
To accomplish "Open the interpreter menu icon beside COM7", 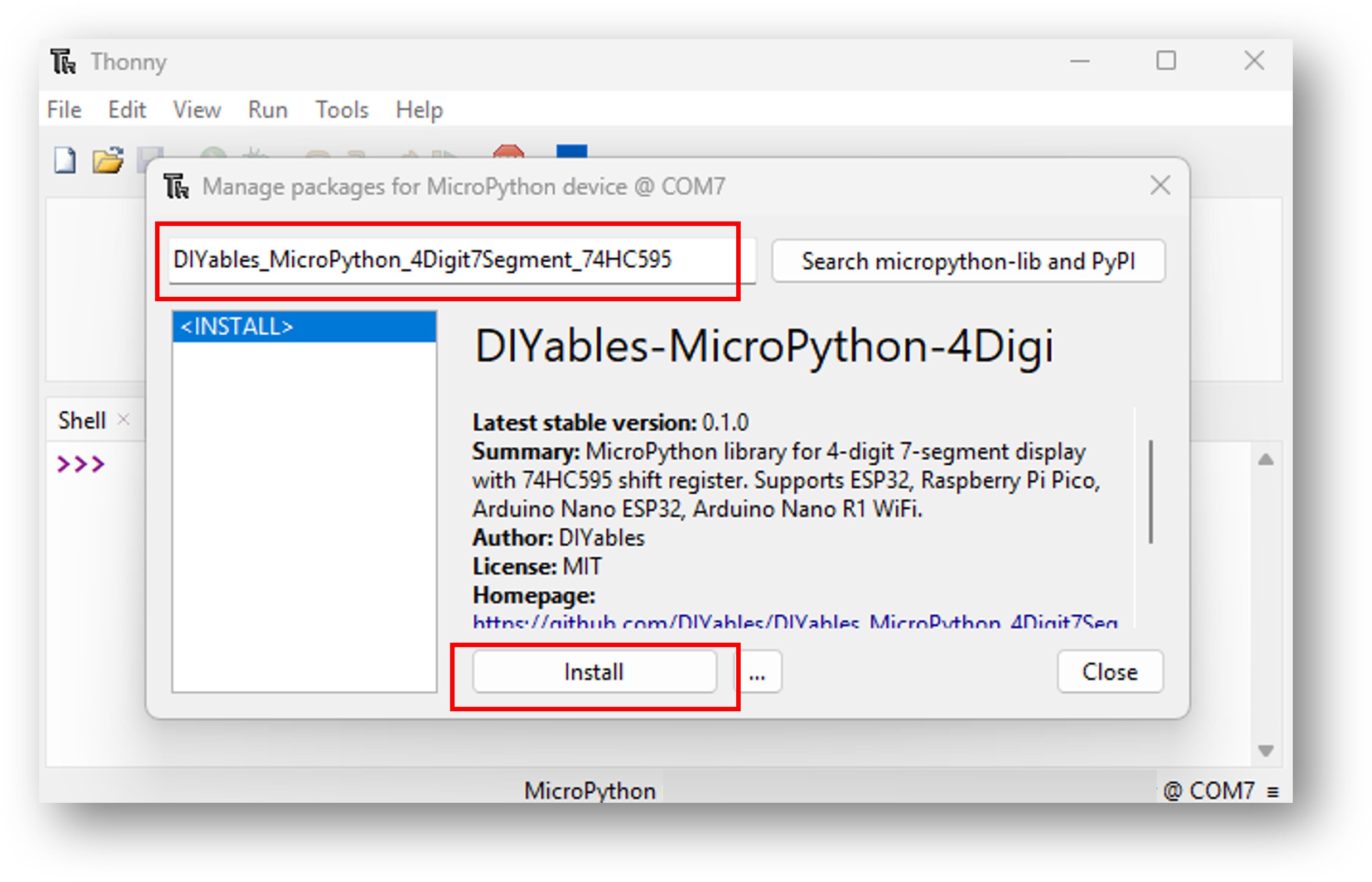I will [x=1272, y=792].
